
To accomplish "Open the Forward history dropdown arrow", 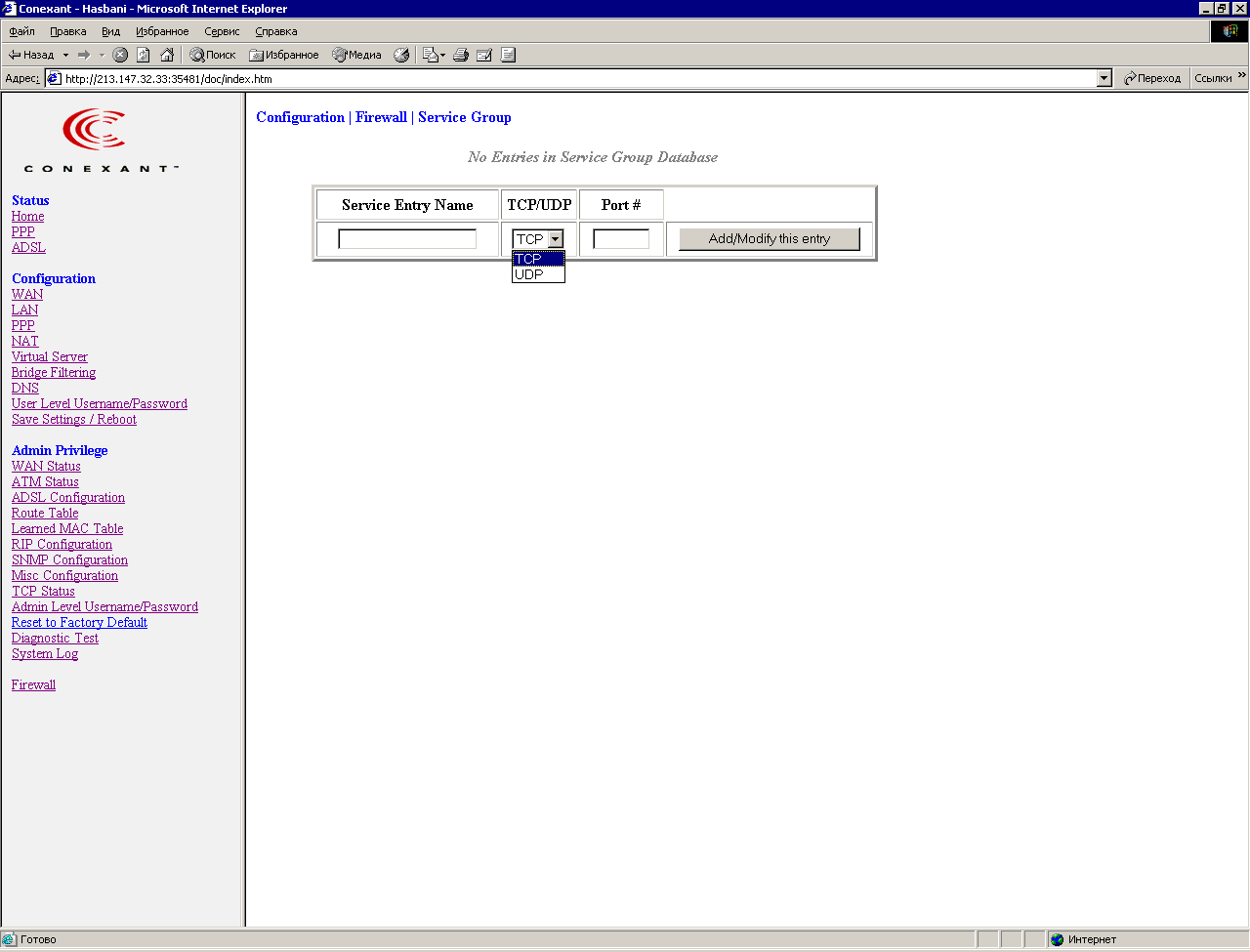I will coord(101,55).
